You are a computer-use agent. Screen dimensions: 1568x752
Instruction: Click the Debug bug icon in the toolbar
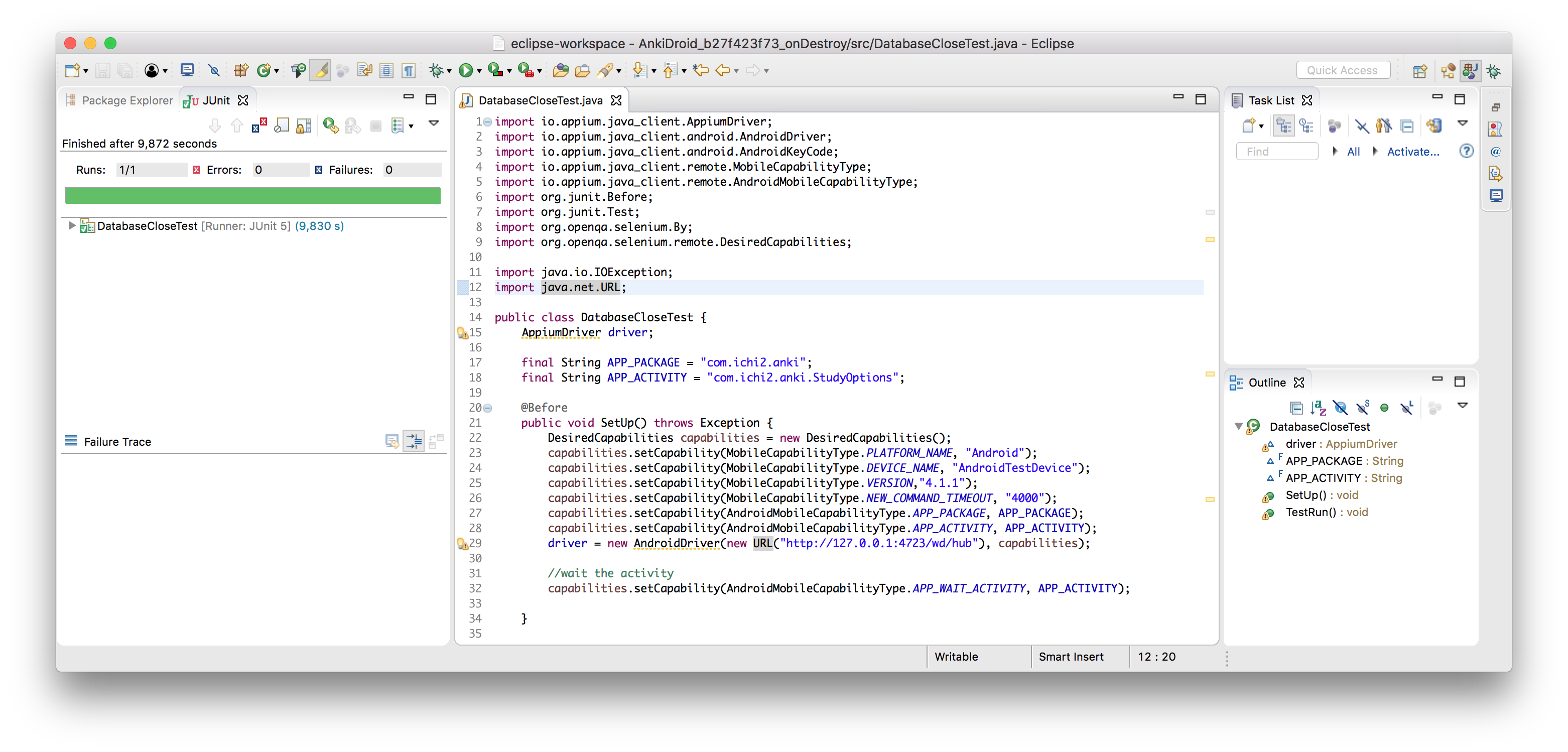[x=435, y=71]
